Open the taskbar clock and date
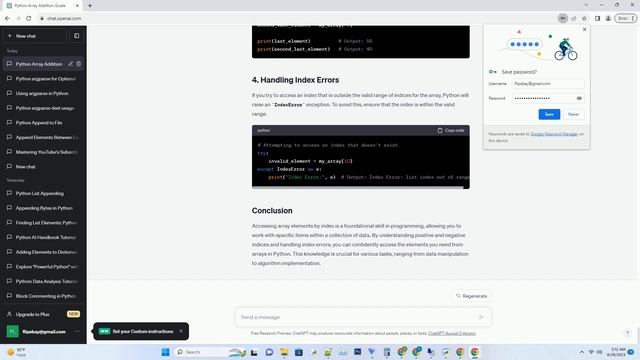This screenshot has width=640, height=360. [616, 352]
